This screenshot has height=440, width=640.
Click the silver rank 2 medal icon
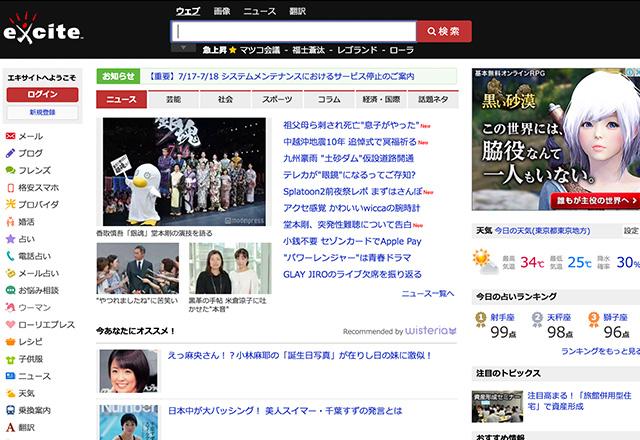tap(537, 319)
